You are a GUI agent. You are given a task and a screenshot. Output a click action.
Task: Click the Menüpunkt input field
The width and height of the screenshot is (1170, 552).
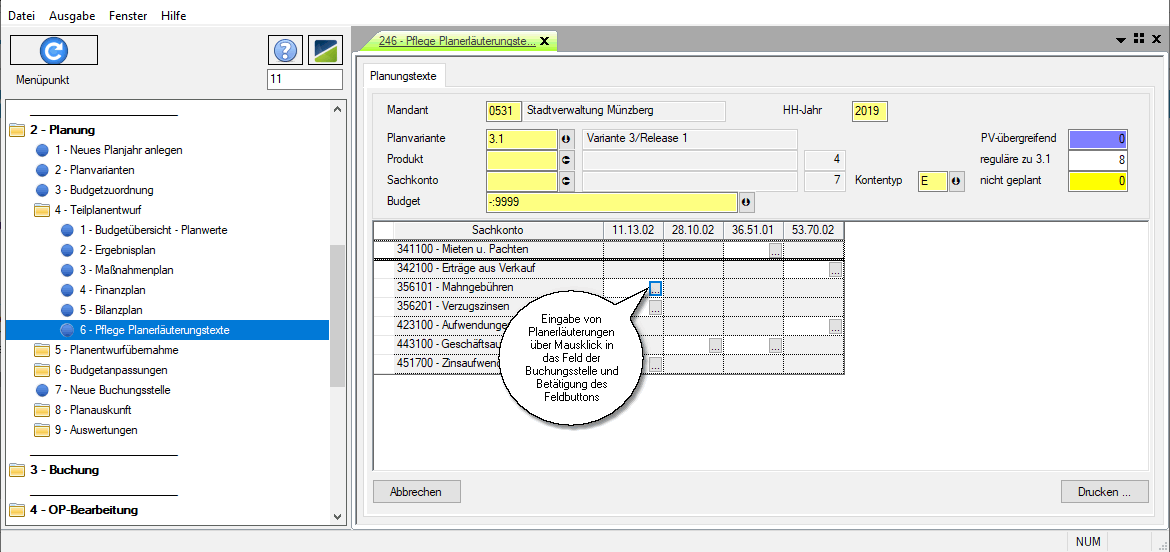pyautogui.click(x=305, y=79)
